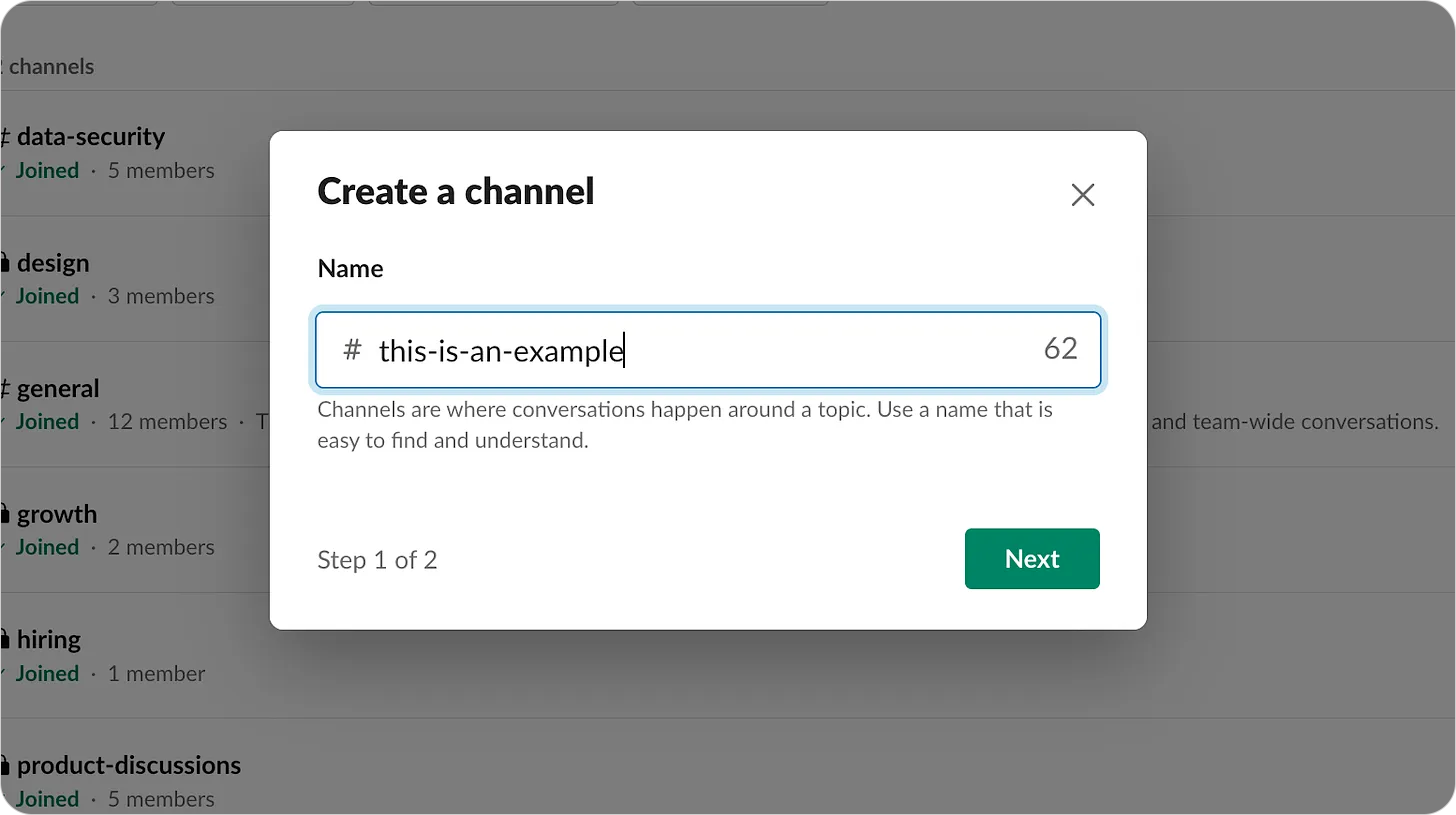Open the product-discussions channel
This screenshot has height=815, width=1456.
[x=128, y=765]
